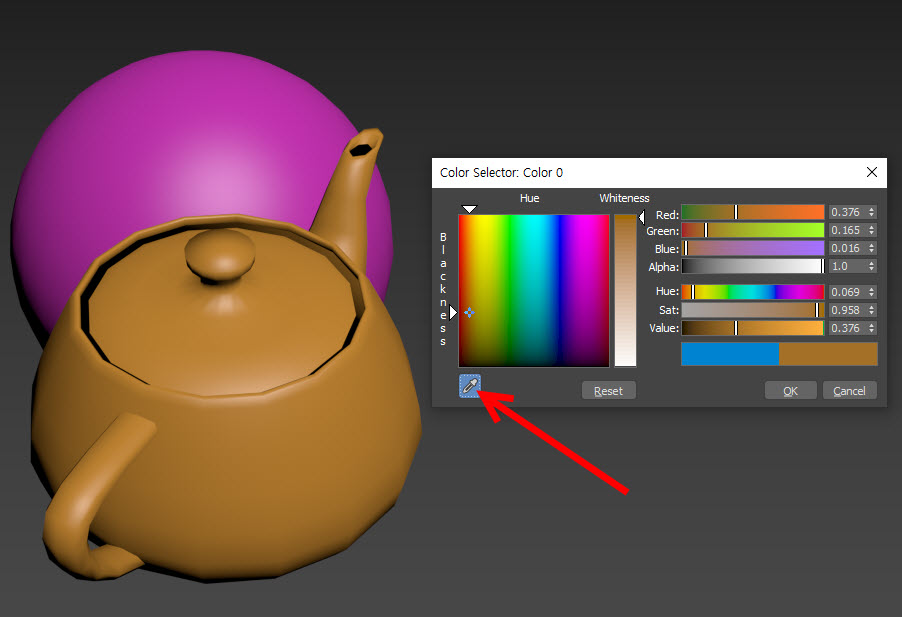Viewport: 902px width, 617px height.
Task: Click the Sat spinner arrows
Action: tap(872, 310)
